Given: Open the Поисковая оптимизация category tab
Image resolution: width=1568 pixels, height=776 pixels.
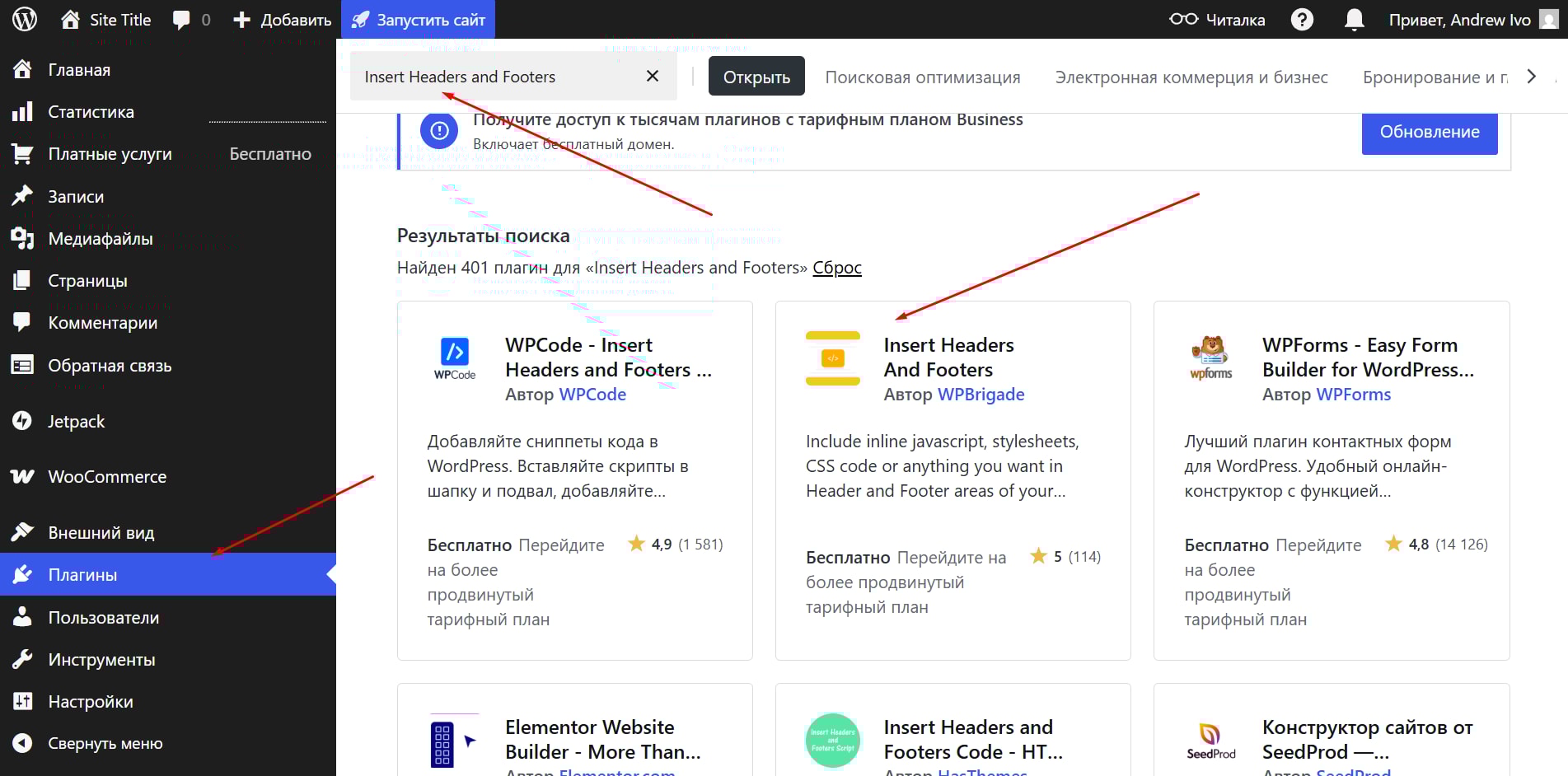Looking at the screenshot, I should click(923, 77).
